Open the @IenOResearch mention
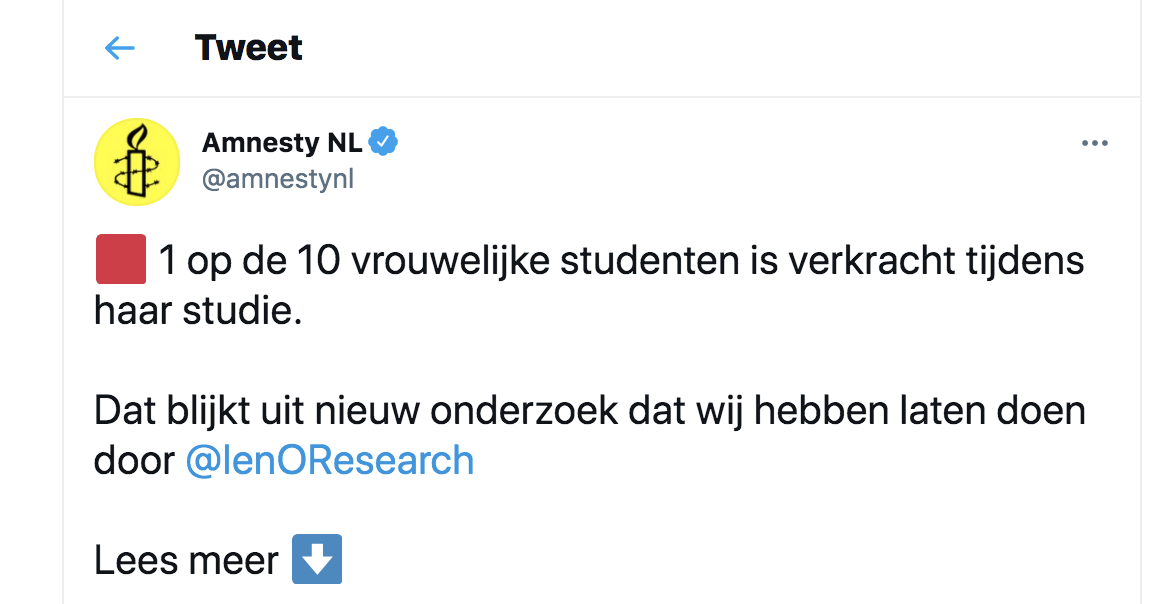The image size is (1160, 604). coord(329,460)
